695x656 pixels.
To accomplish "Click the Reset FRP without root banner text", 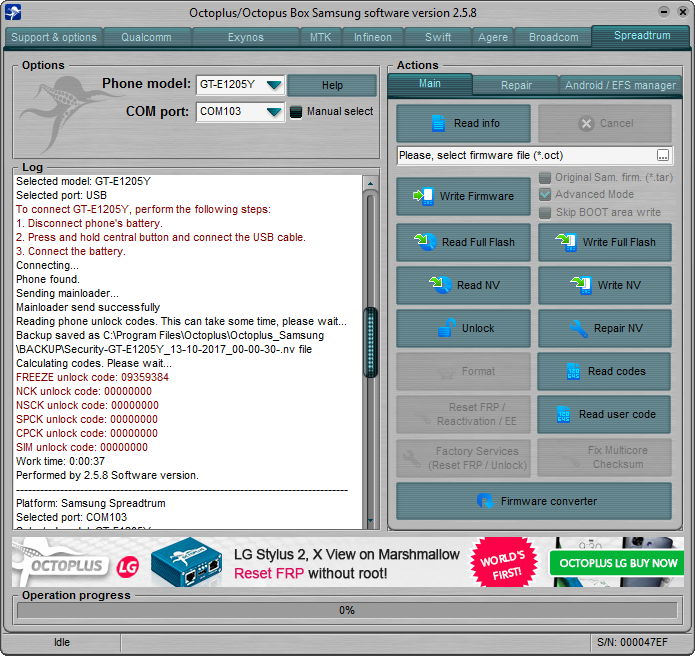I will 310,574.
